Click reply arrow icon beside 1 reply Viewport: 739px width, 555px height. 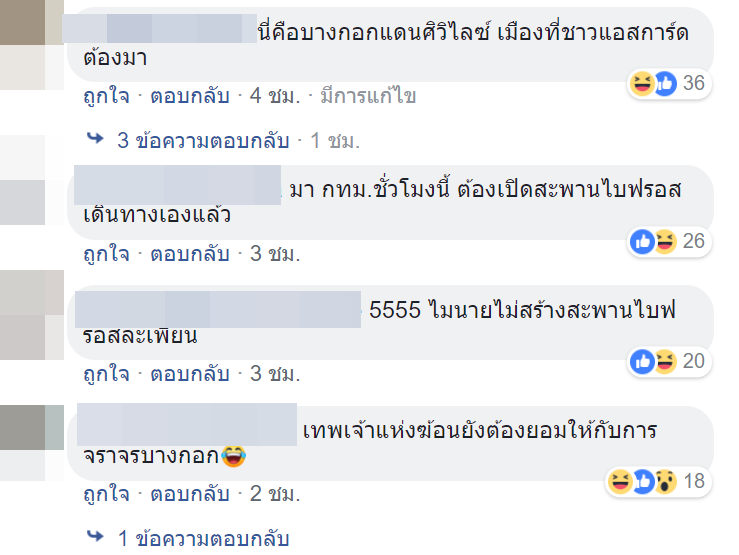(95, 536)
